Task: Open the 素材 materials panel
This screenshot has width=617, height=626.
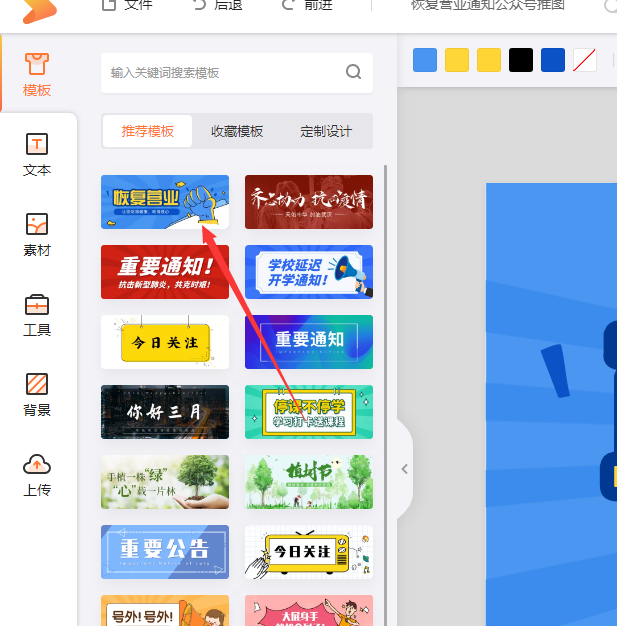Action: [x=37, y=235]
